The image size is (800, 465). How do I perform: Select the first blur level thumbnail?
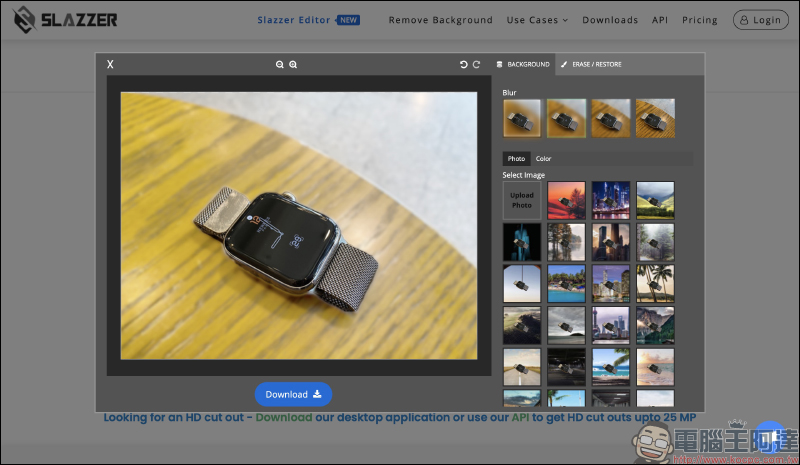click(522, 117)
